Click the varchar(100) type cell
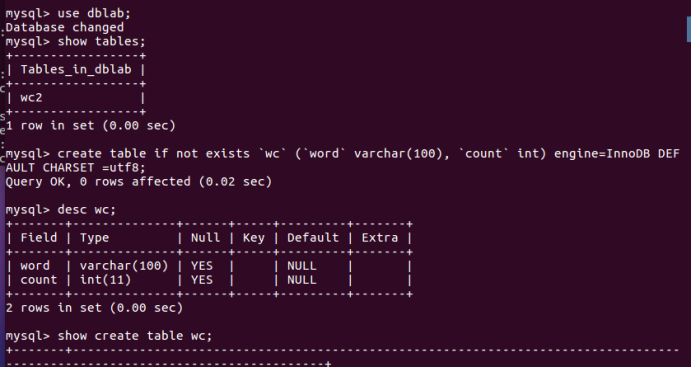Viewport: 692px width, 367px height. (x=124, y=266)
